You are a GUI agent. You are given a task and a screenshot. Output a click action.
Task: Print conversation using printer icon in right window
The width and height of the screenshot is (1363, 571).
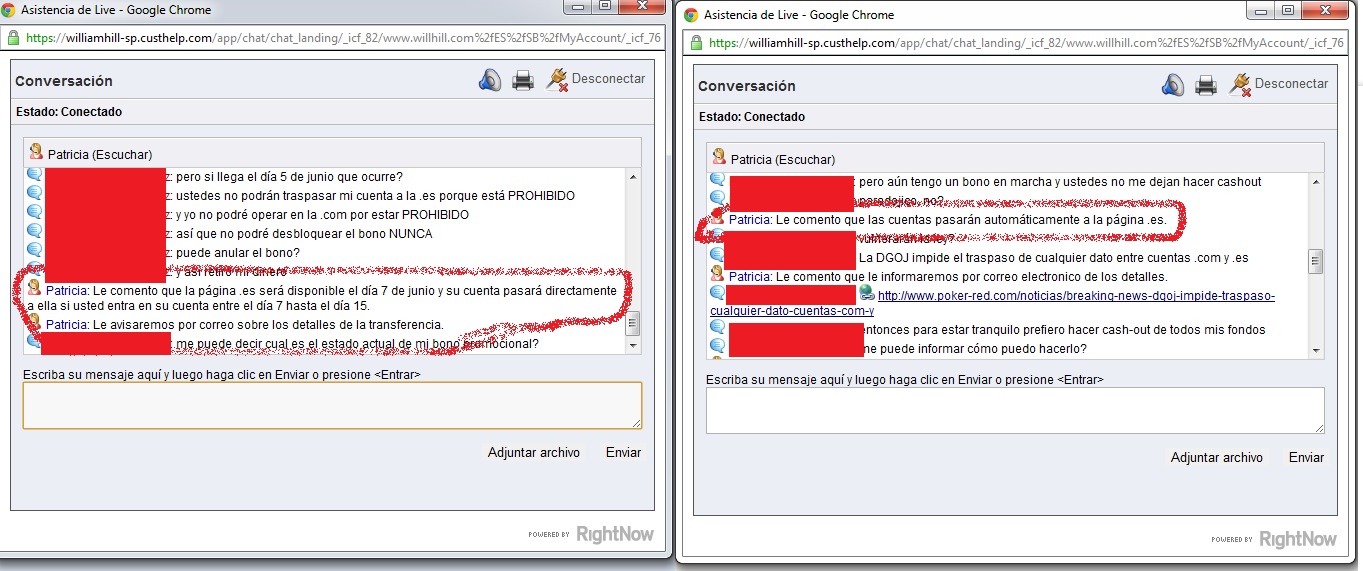(x=1206, y=86)
